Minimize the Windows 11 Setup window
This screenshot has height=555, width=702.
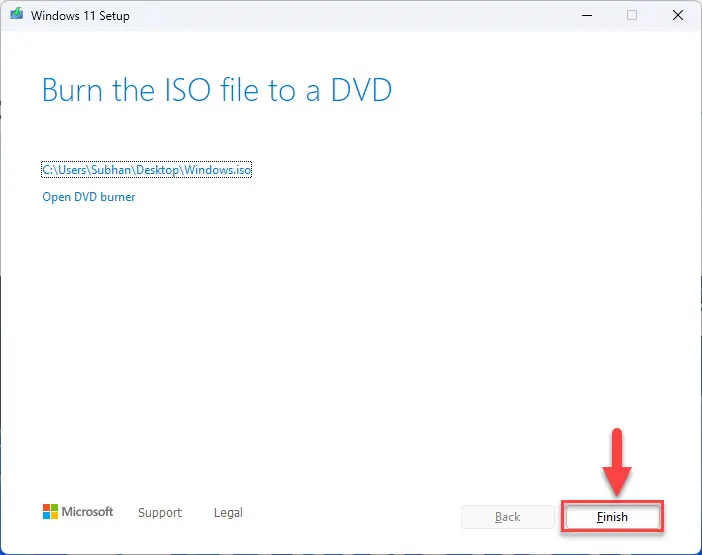(x=587, y=15)
